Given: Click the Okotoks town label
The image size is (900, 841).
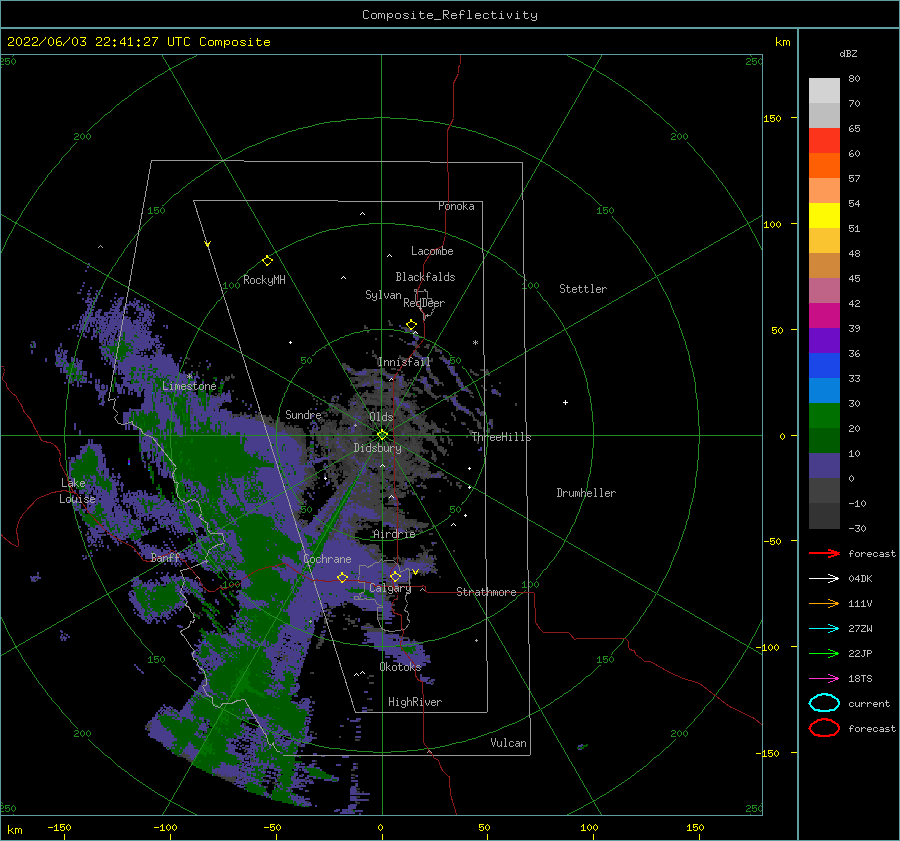Looking at the screenshot, I should (400, 667).
